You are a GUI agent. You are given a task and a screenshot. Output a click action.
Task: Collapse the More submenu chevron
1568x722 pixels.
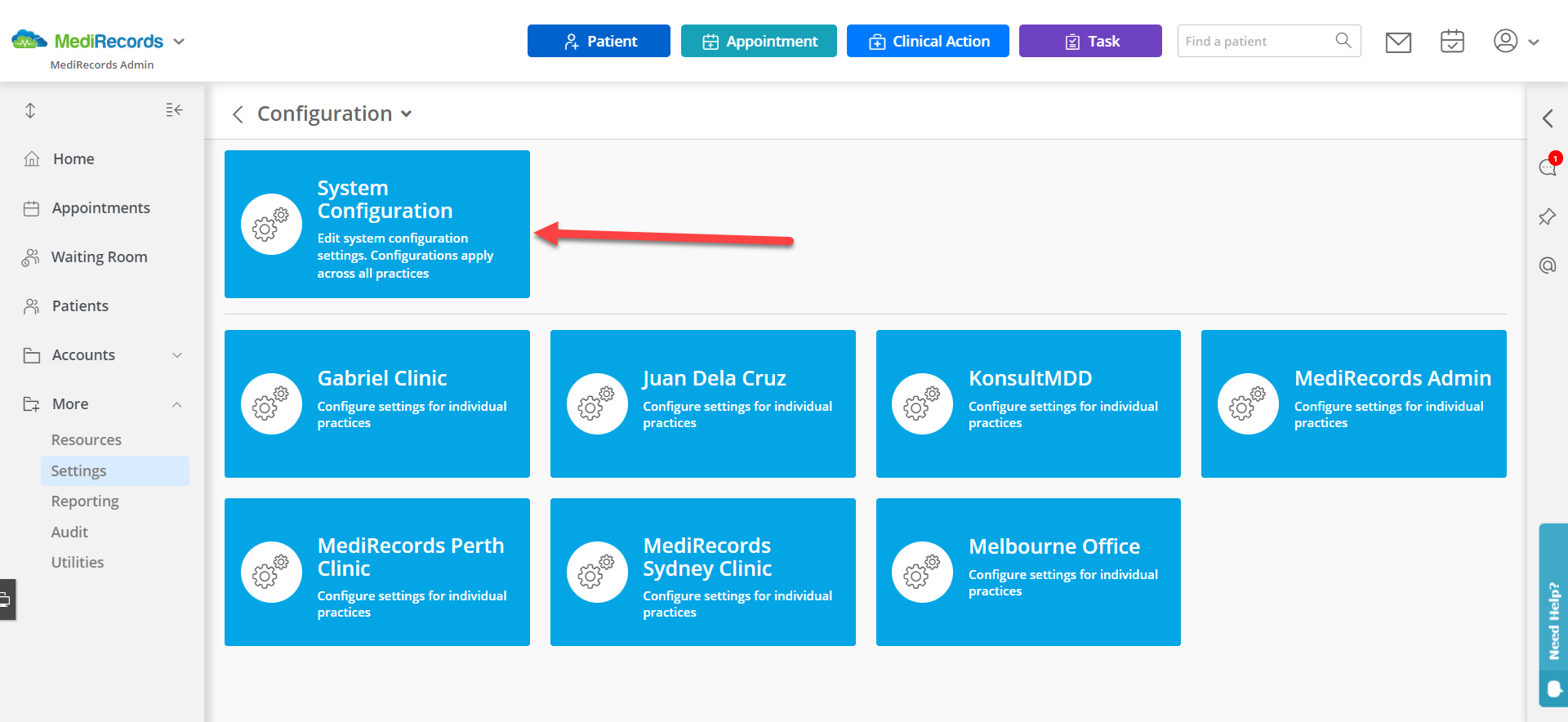pyautogui.click(x=177, y=404)
